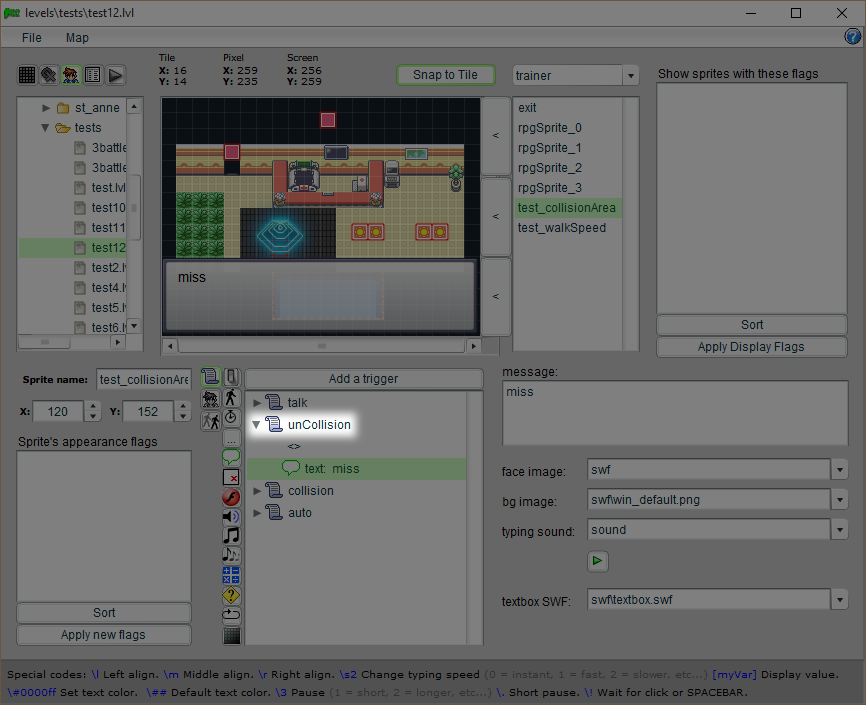Click Apply Display Flags button
This screenshot has height=705, width=866.
[751, 347]
